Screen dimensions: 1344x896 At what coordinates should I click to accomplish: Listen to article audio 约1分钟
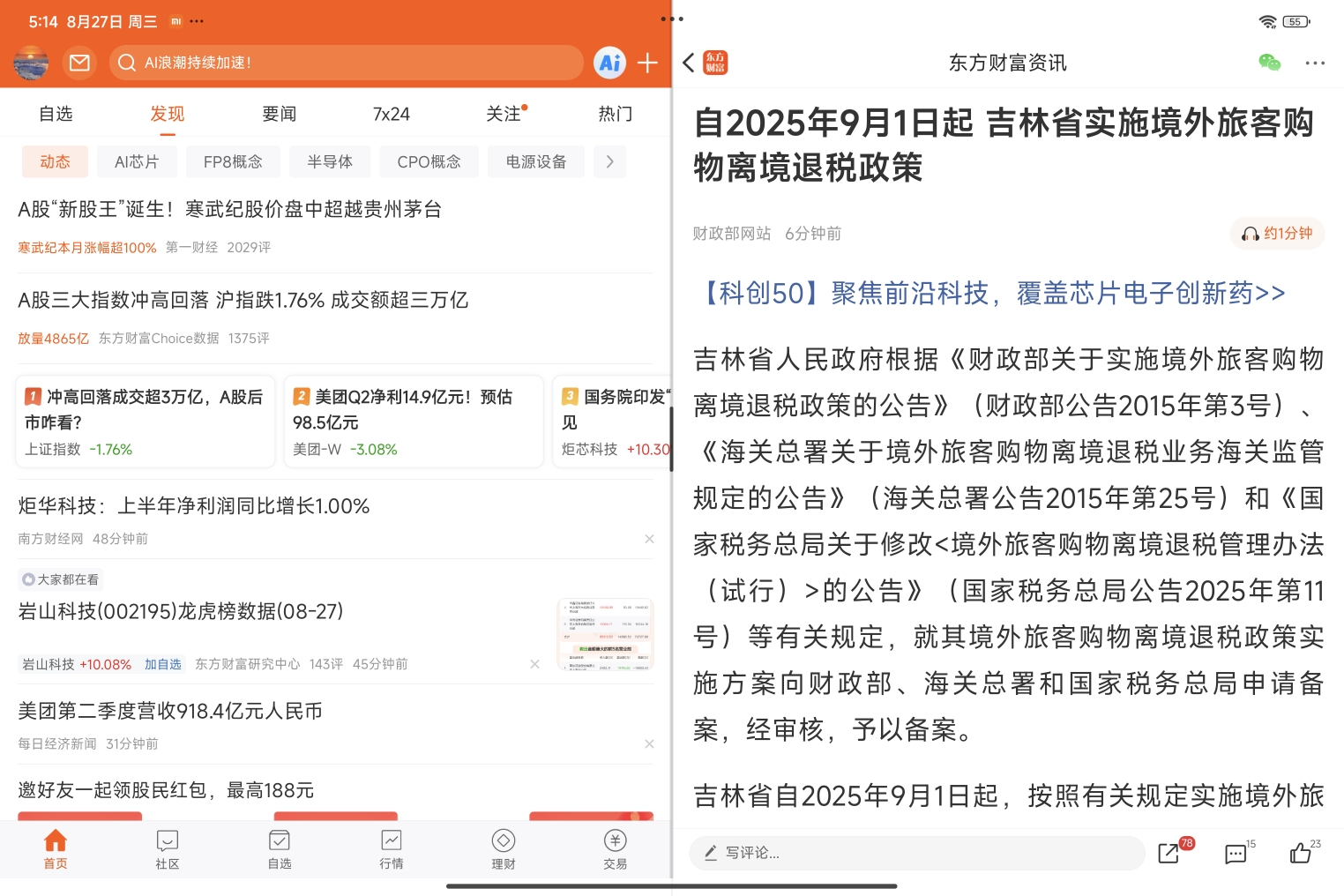tap(1277, 234)
